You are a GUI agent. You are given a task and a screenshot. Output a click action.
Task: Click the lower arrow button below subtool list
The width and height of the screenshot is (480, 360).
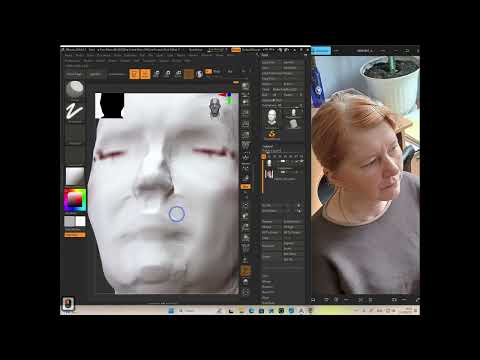coord(298,211)
